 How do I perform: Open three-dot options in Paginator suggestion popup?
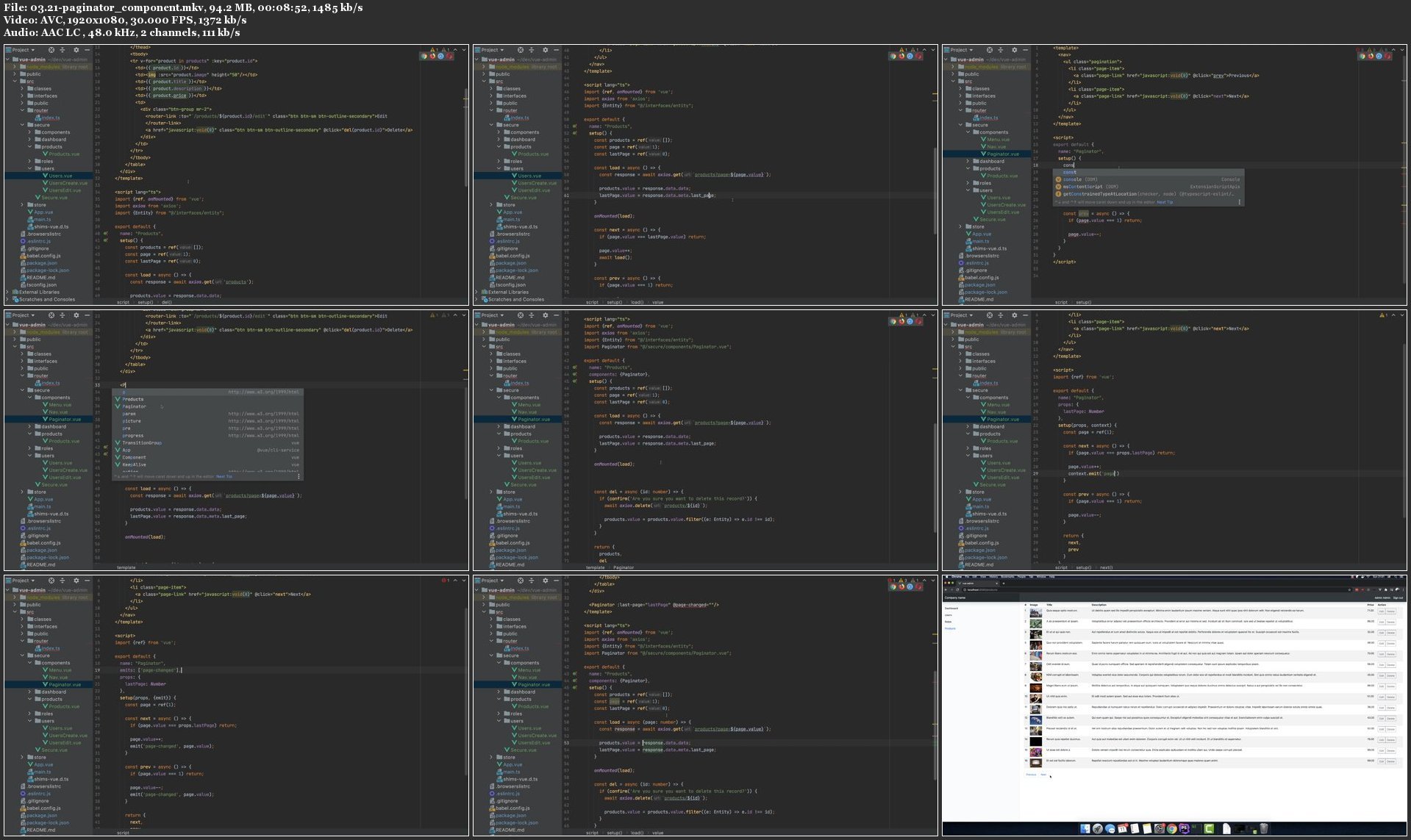point(299,476)
